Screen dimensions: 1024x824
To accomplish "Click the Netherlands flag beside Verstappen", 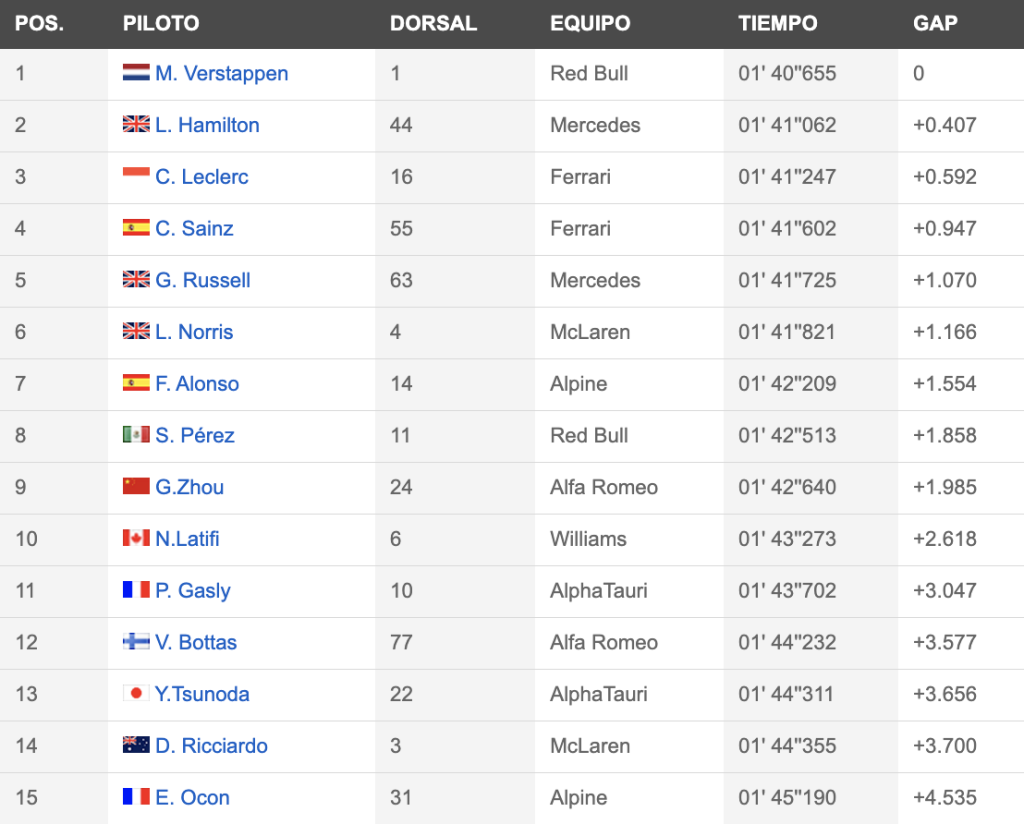I will (x=136, y=72).
